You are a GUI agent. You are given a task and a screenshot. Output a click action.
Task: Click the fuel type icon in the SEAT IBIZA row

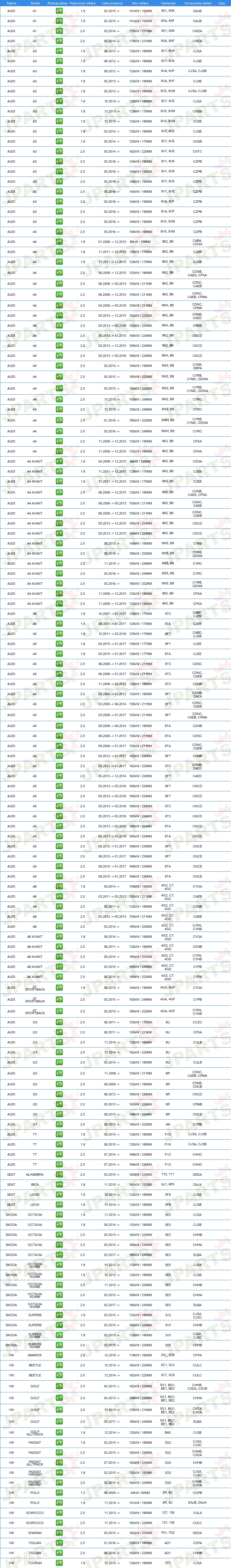pos(59,1185)
